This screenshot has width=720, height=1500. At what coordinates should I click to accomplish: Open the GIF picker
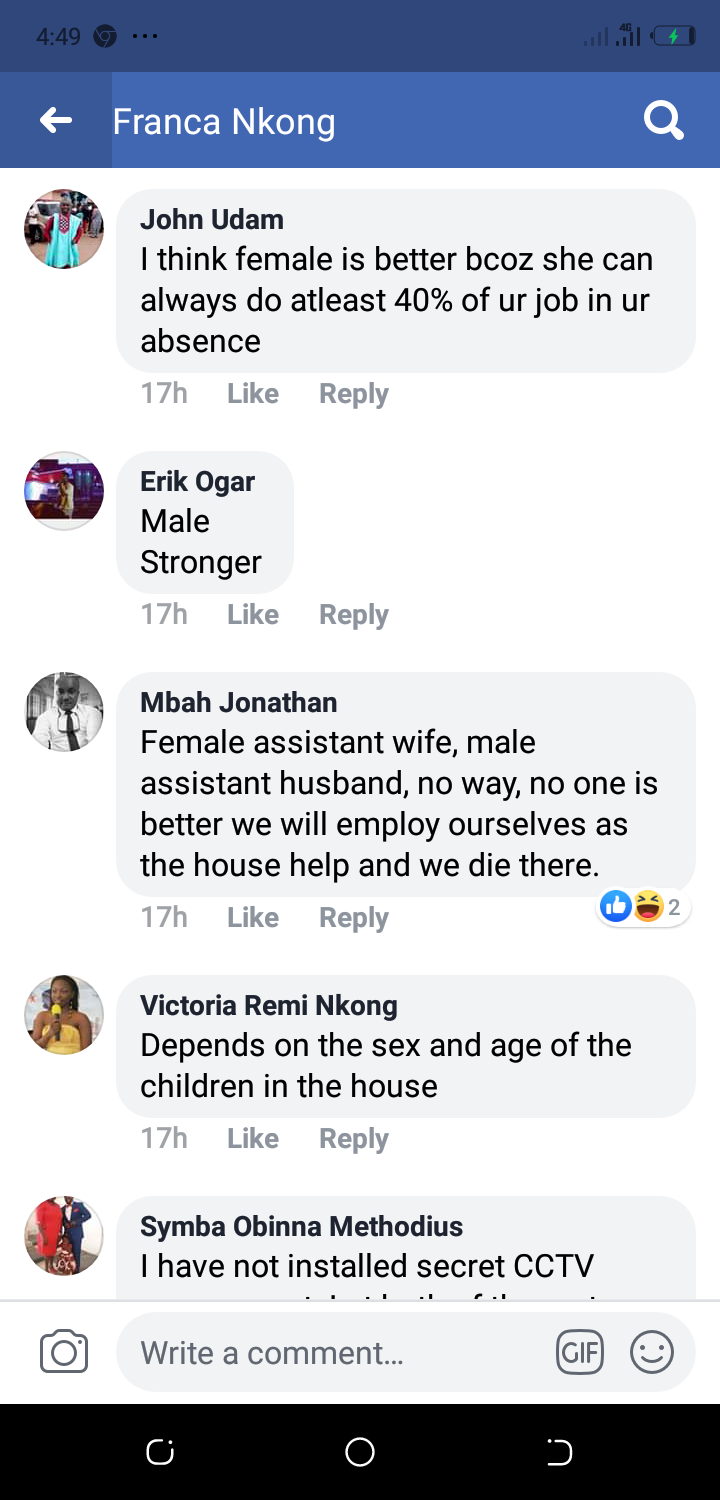click(x=580, y=1353)
